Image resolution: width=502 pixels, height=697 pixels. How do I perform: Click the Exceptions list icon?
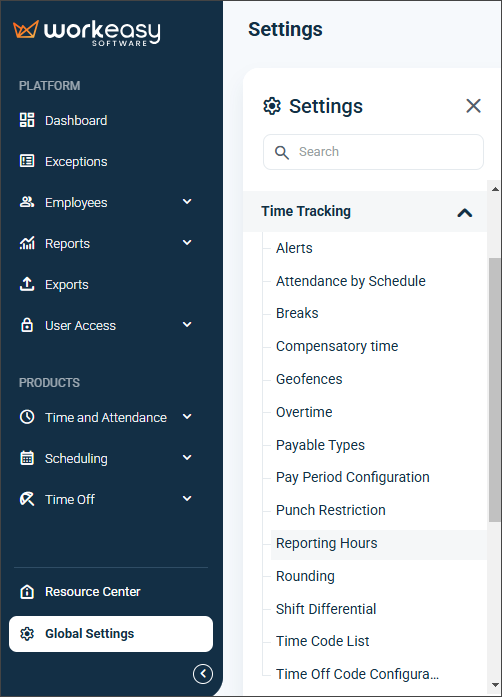click(x=27, y=161)
